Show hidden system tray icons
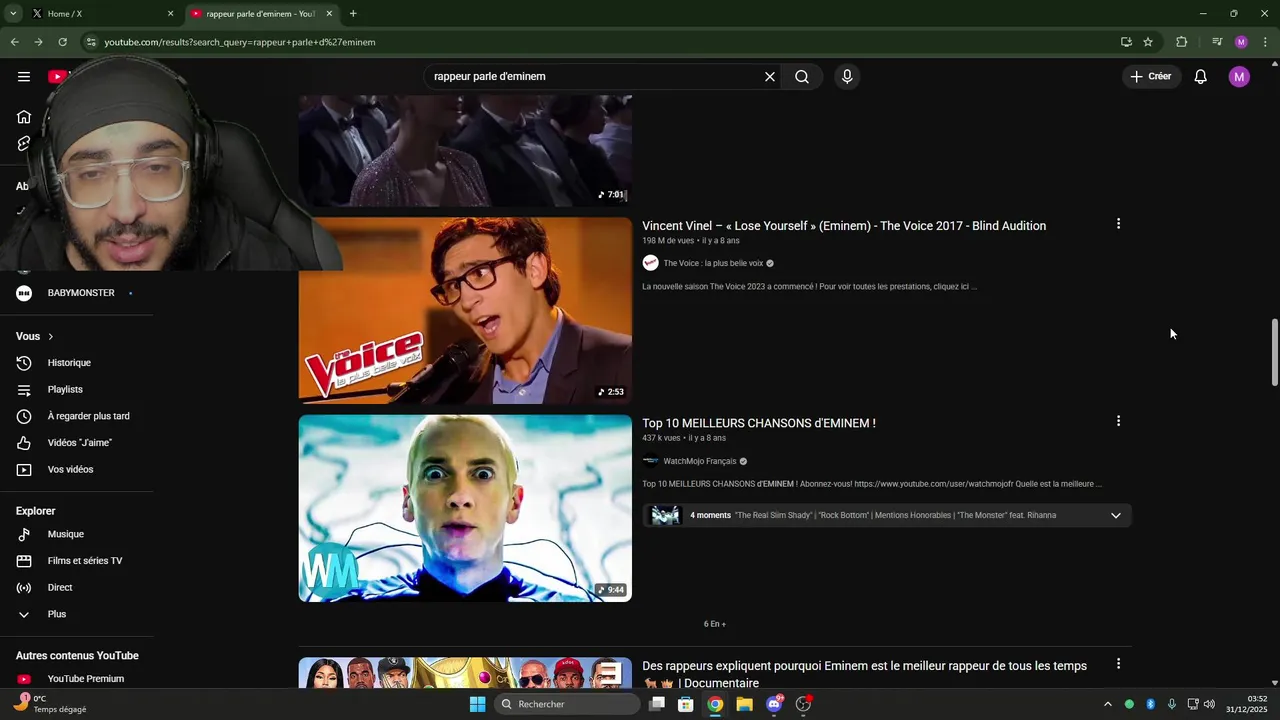This screenshot has height=720, width=1280. click(1107, 704)
